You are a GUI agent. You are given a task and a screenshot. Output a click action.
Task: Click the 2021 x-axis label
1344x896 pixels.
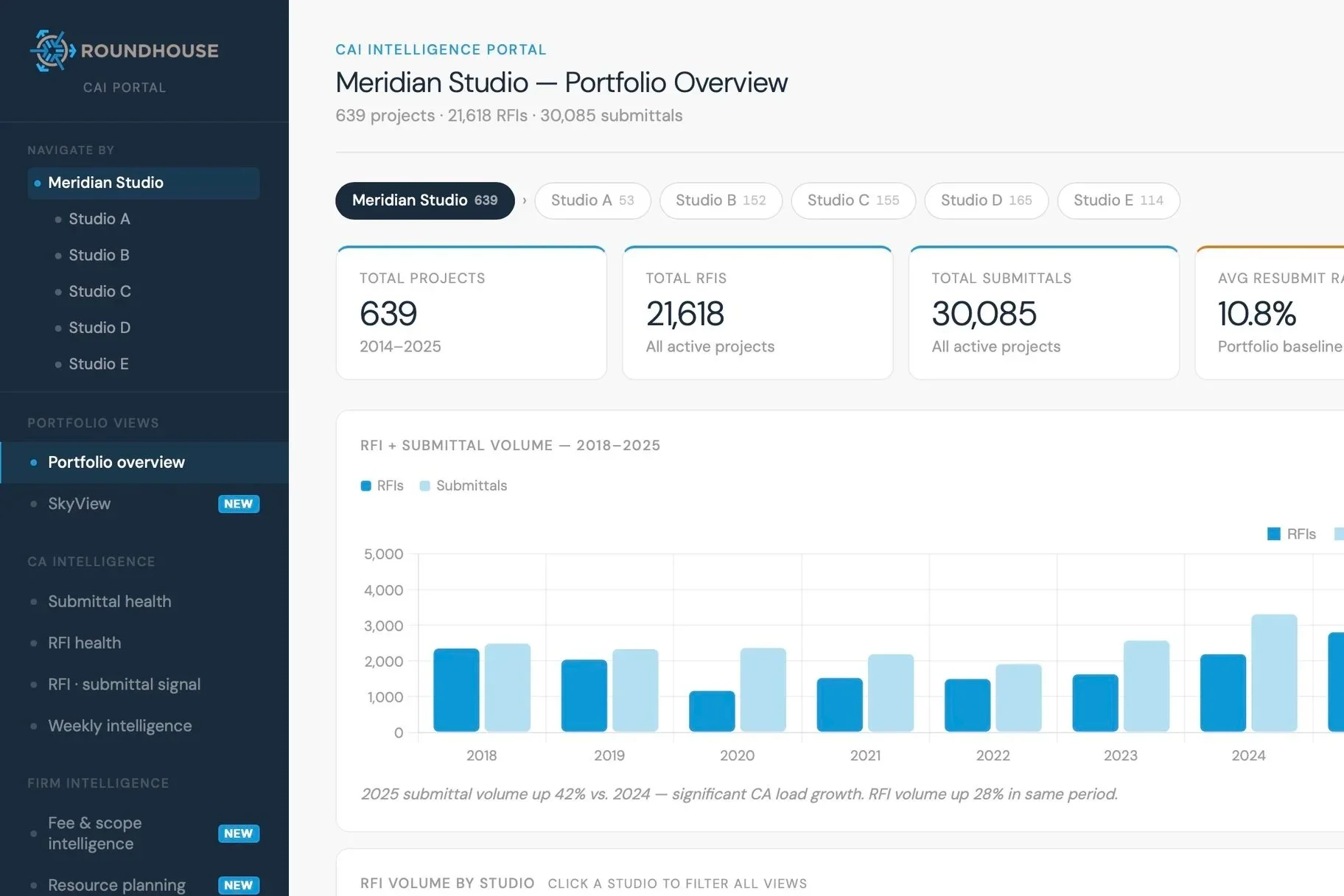tap(865, 755)
